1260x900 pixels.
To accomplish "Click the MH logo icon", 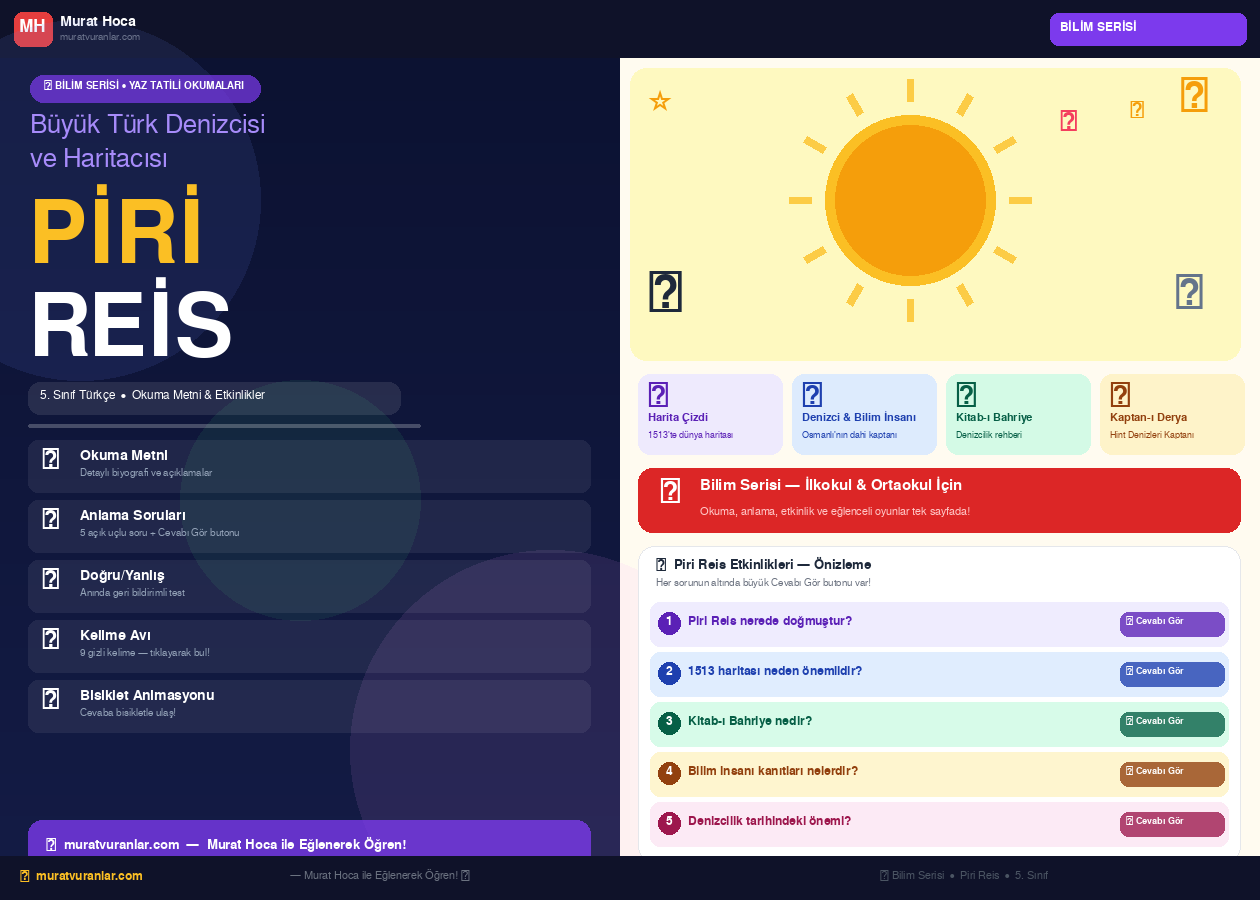I will coord(33,29).
